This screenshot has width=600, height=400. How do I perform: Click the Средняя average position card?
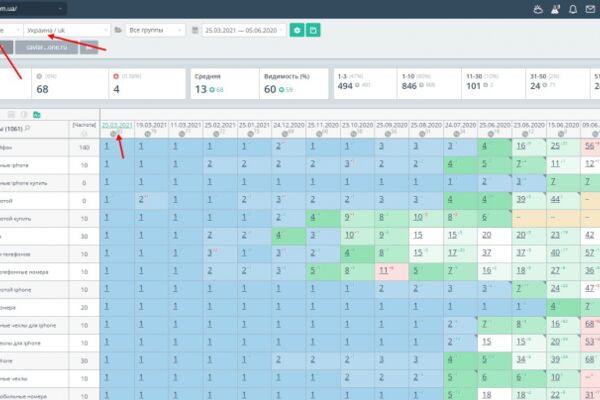pos(225,83)
